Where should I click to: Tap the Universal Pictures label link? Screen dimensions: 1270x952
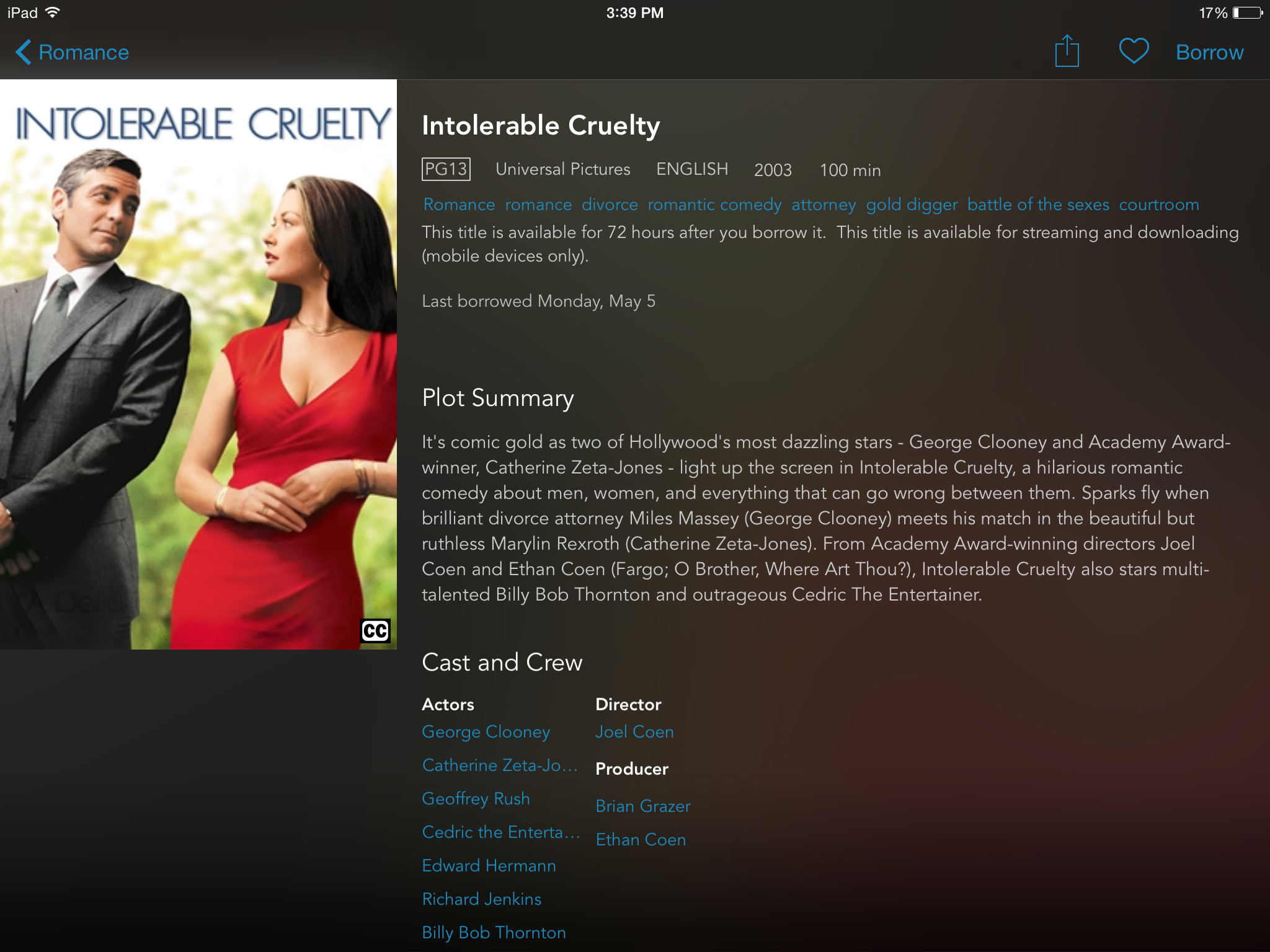click(564, 168)
